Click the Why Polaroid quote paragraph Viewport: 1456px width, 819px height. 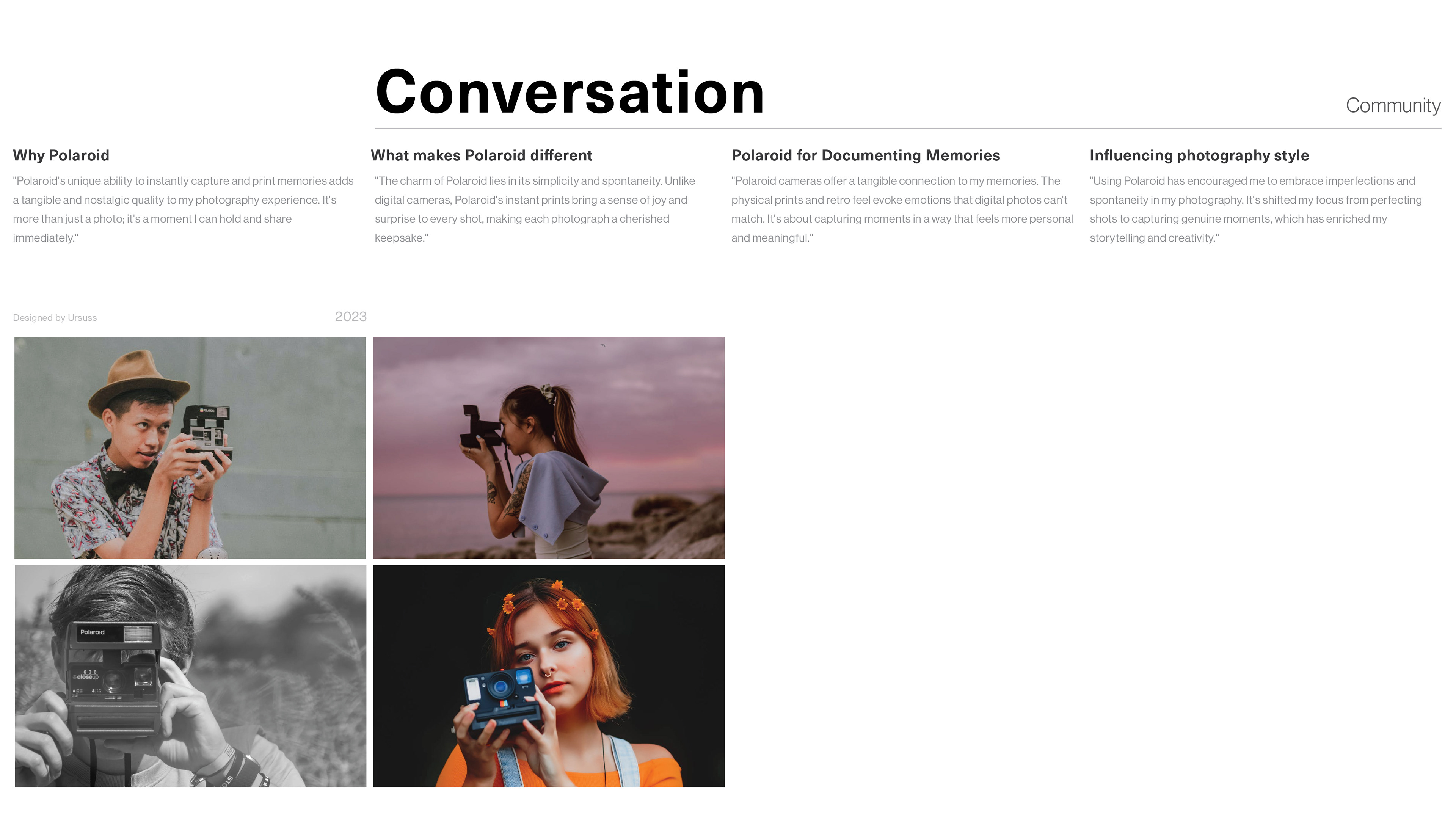(x=184, y=209)
